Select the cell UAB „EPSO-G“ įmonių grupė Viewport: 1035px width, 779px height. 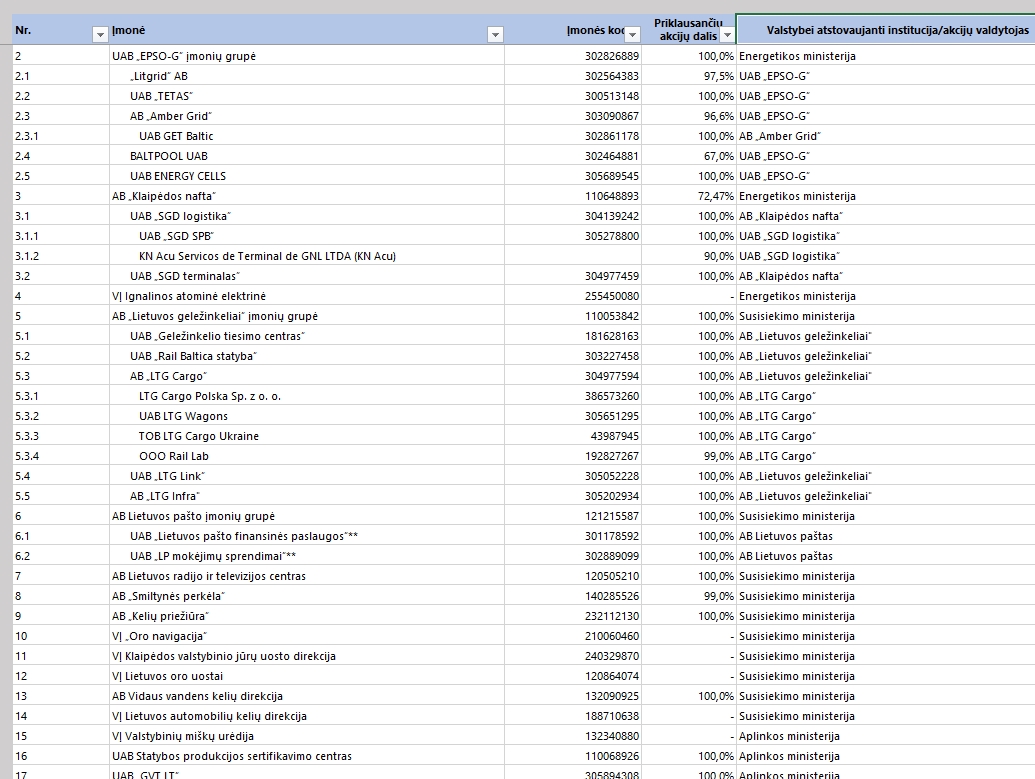tap(184, 56)
